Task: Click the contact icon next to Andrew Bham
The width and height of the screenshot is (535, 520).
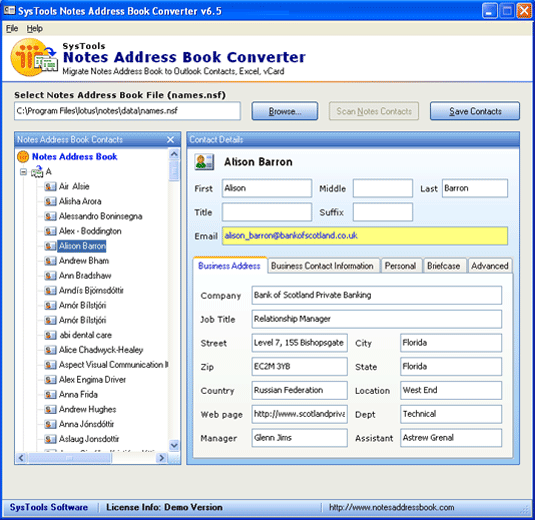Action: [x=50, y=261]
